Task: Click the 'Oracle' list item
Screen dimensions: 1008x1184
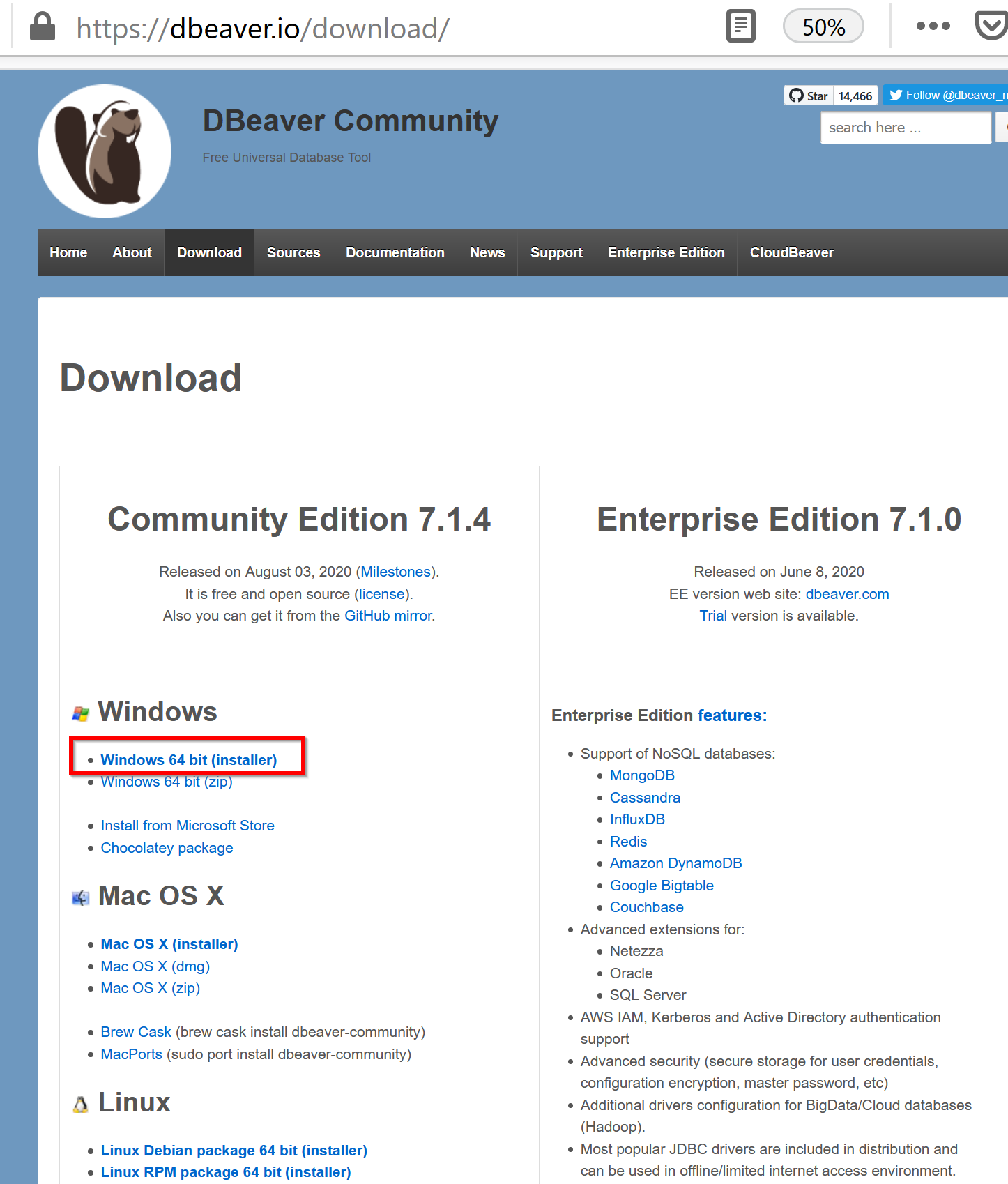Action: (631, 973)
